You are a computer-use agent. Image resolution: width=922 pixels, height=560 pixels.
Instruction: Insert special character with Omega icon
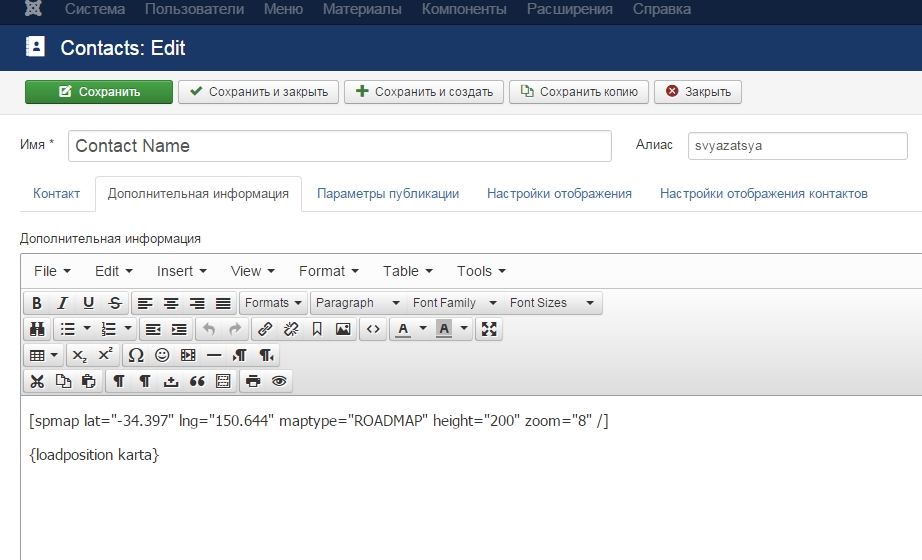(x=136, y=355)
